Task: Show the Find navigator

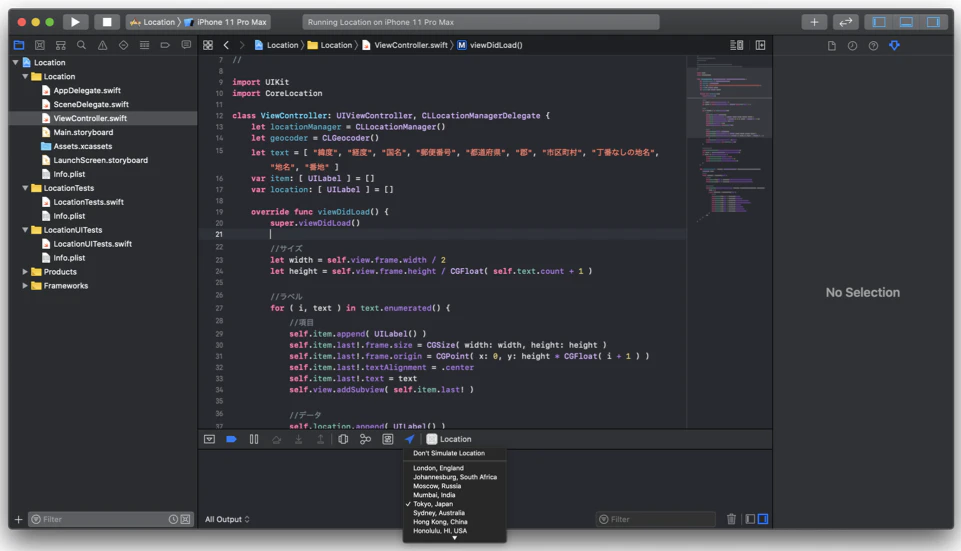Action: tap(82, 45)
